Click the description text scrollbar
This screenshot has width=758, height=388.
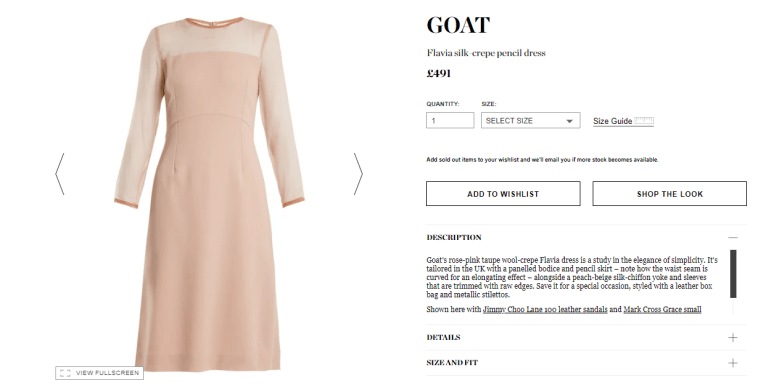coord(733,274)
